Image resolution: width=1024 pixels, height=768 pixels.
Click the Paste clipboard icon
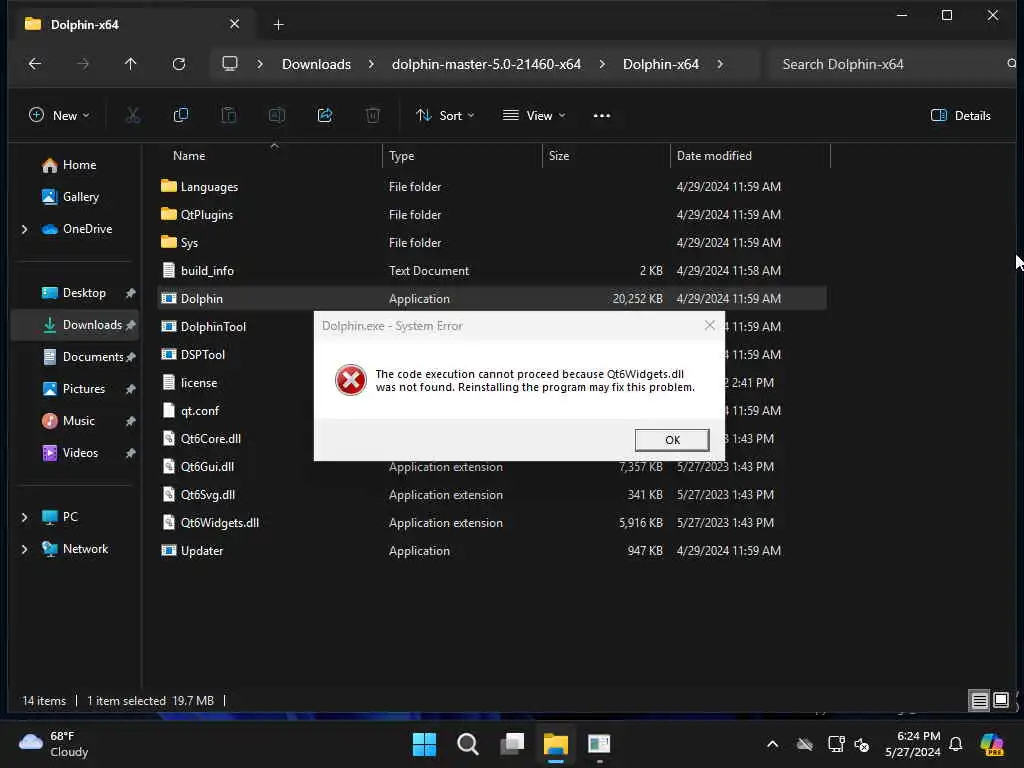point(229,116)
